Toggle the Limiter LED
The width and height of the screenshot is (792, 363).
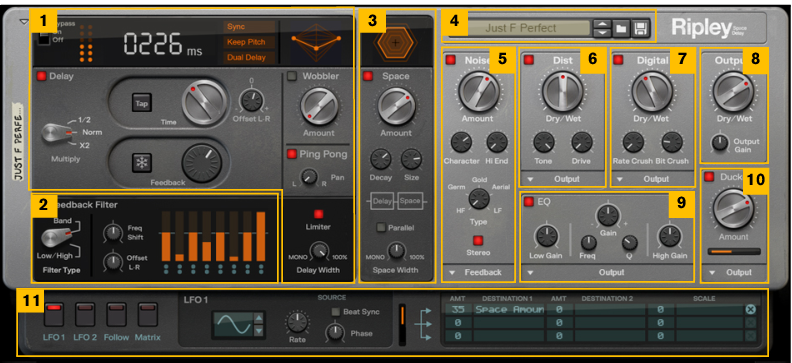click(318, 214)
